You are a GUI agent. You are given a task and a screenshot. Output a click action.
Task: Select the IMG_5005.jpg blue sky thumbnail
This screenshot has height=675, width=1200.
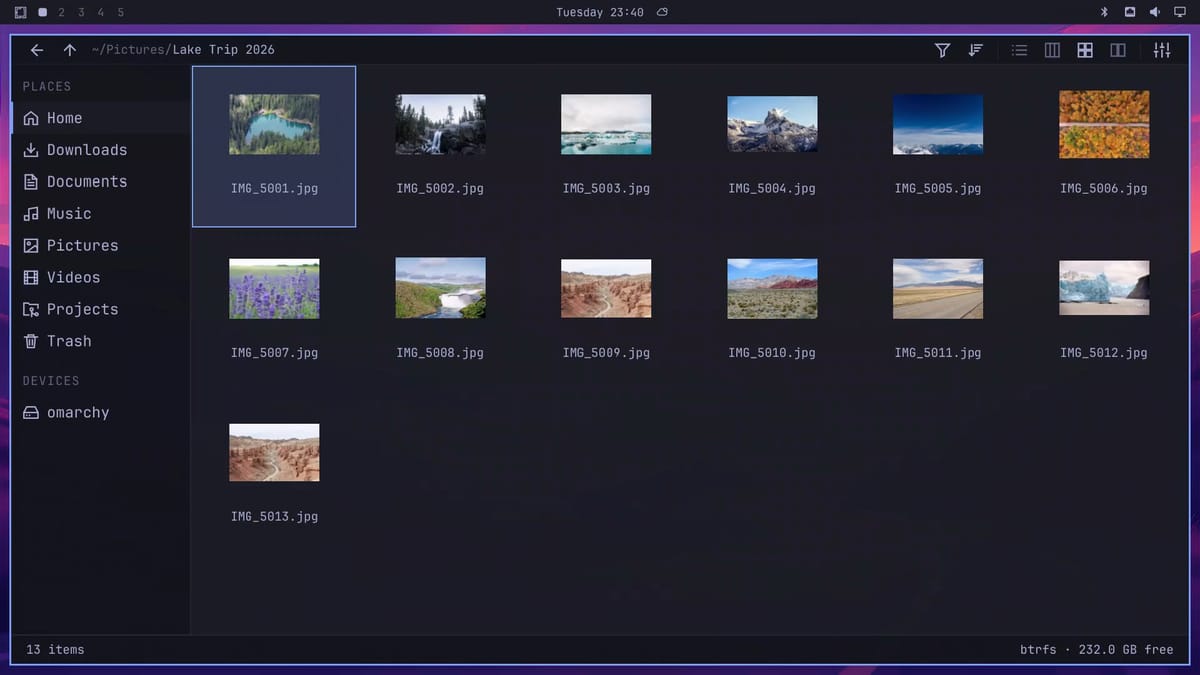pyautogui.click(x=938, y=124)
